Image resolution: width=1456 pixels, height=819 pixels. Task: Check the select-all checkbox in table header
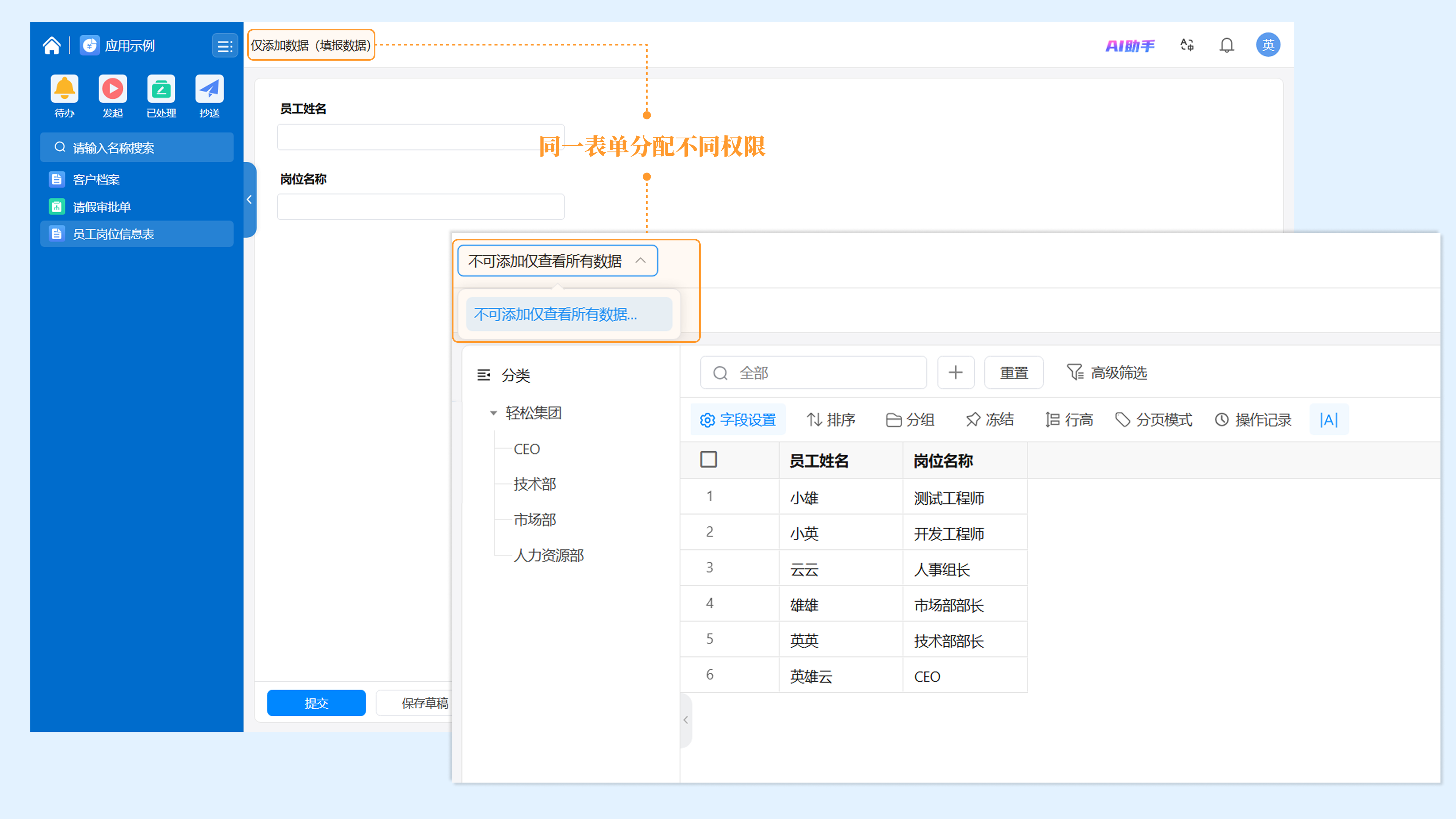point(708,460)
